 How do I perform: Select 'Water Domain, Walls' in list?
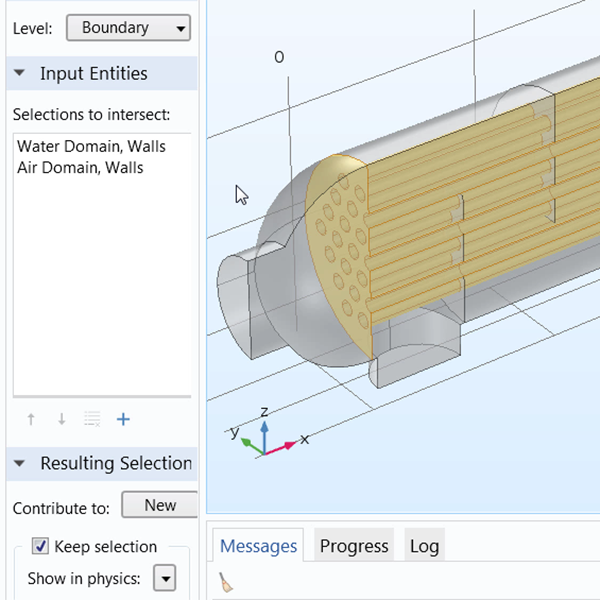point(91,146)
